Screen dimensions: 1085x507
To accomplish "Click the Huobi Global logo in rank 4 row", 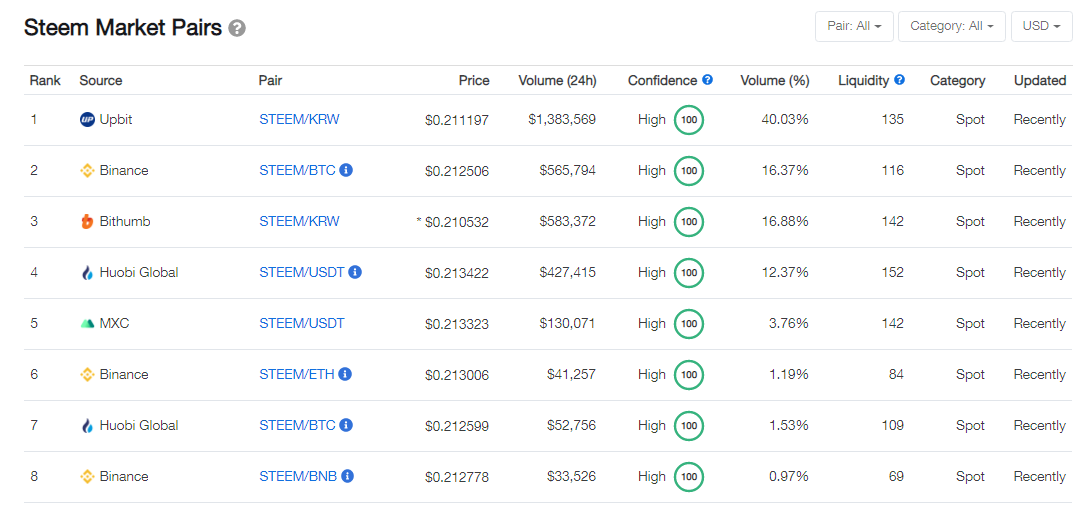I will (x=86, y=273).
